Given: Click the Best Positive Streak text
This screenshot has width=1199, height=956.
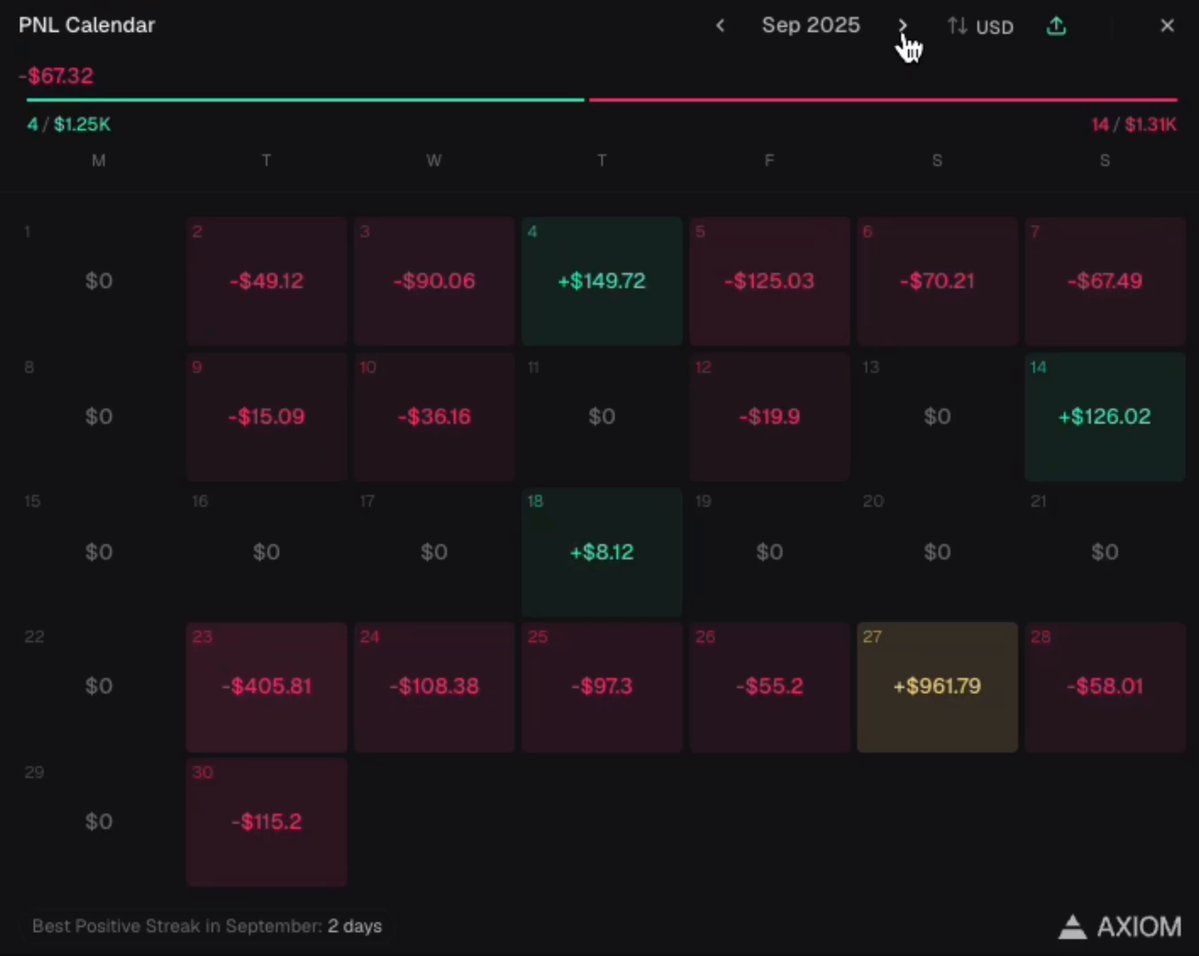Looking at the screenshot, I should click(206, 926).
